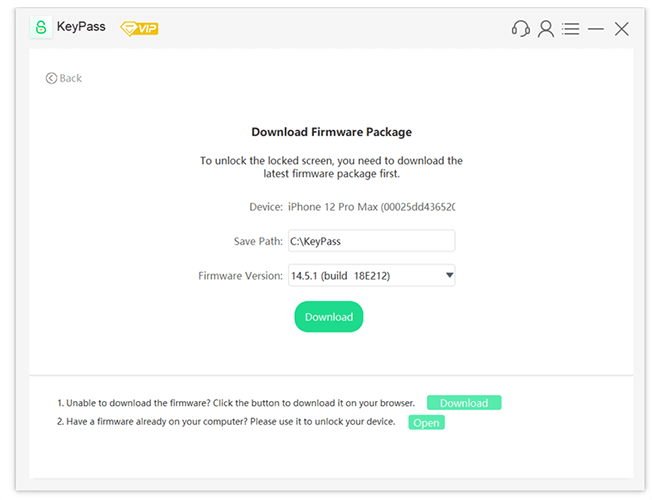Click the circled back arrow icon
The height and width of the screenshot is (500, 652).
(x=51, y=78)
